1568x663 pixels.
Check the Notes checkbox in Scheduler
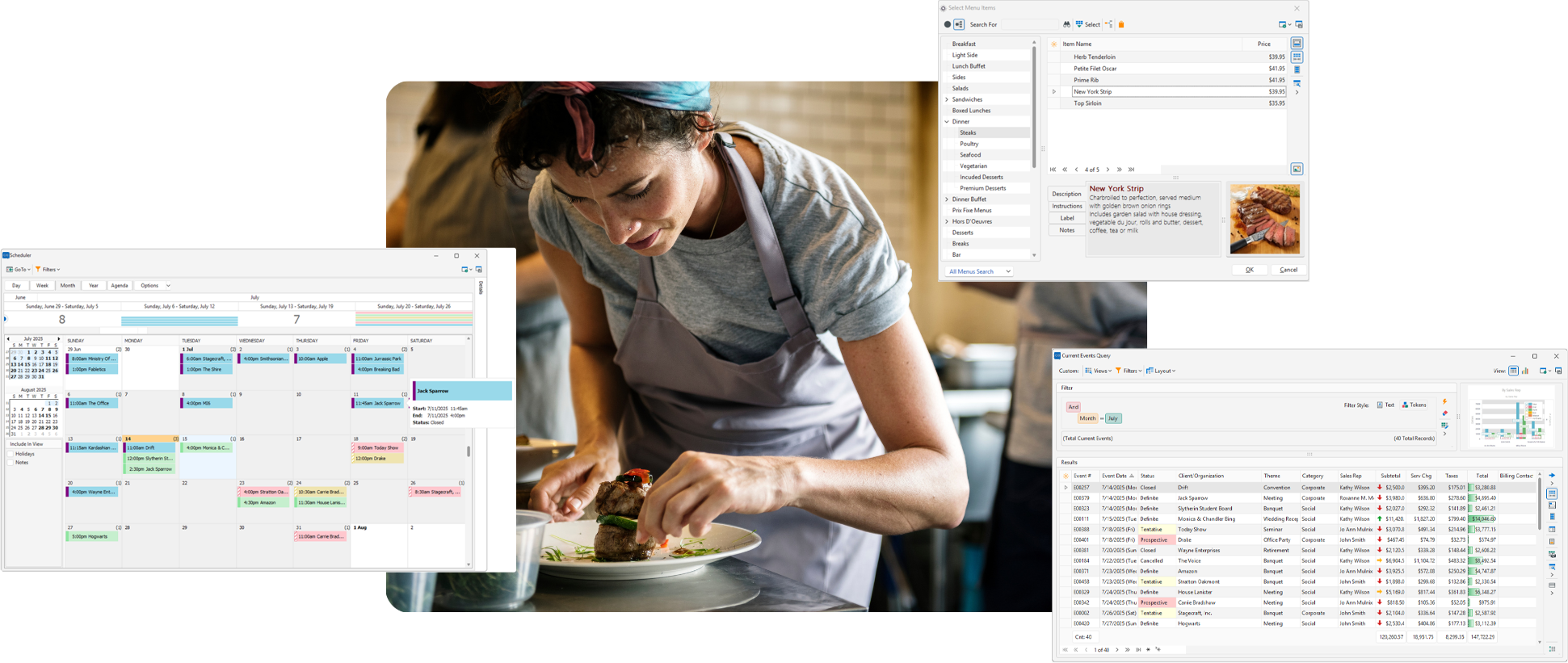(11, 463)
